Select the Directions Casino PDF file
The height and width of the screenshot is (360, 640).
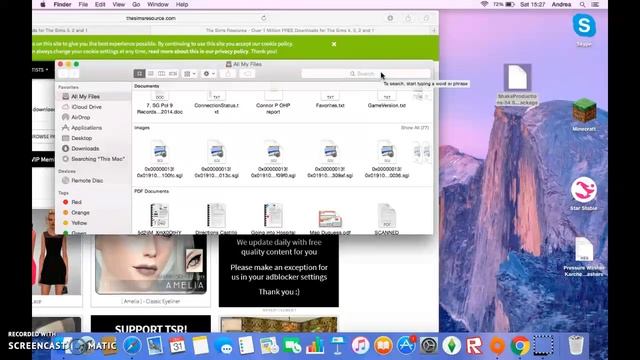pos(216,218)
